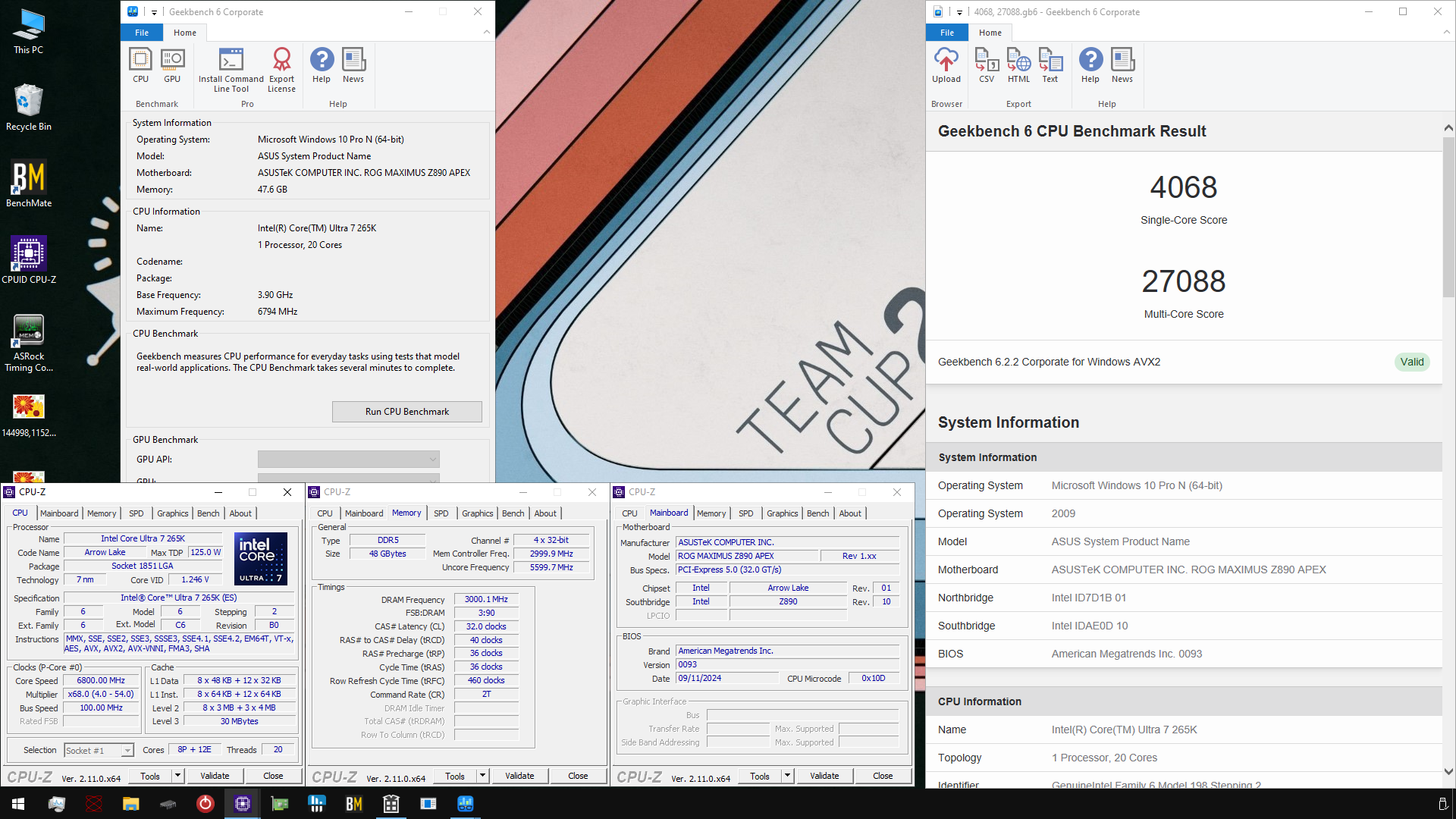Screen dimensions: 1456x819
Task: Click Validate in second CPU-Z window
Action: point(519,776)
